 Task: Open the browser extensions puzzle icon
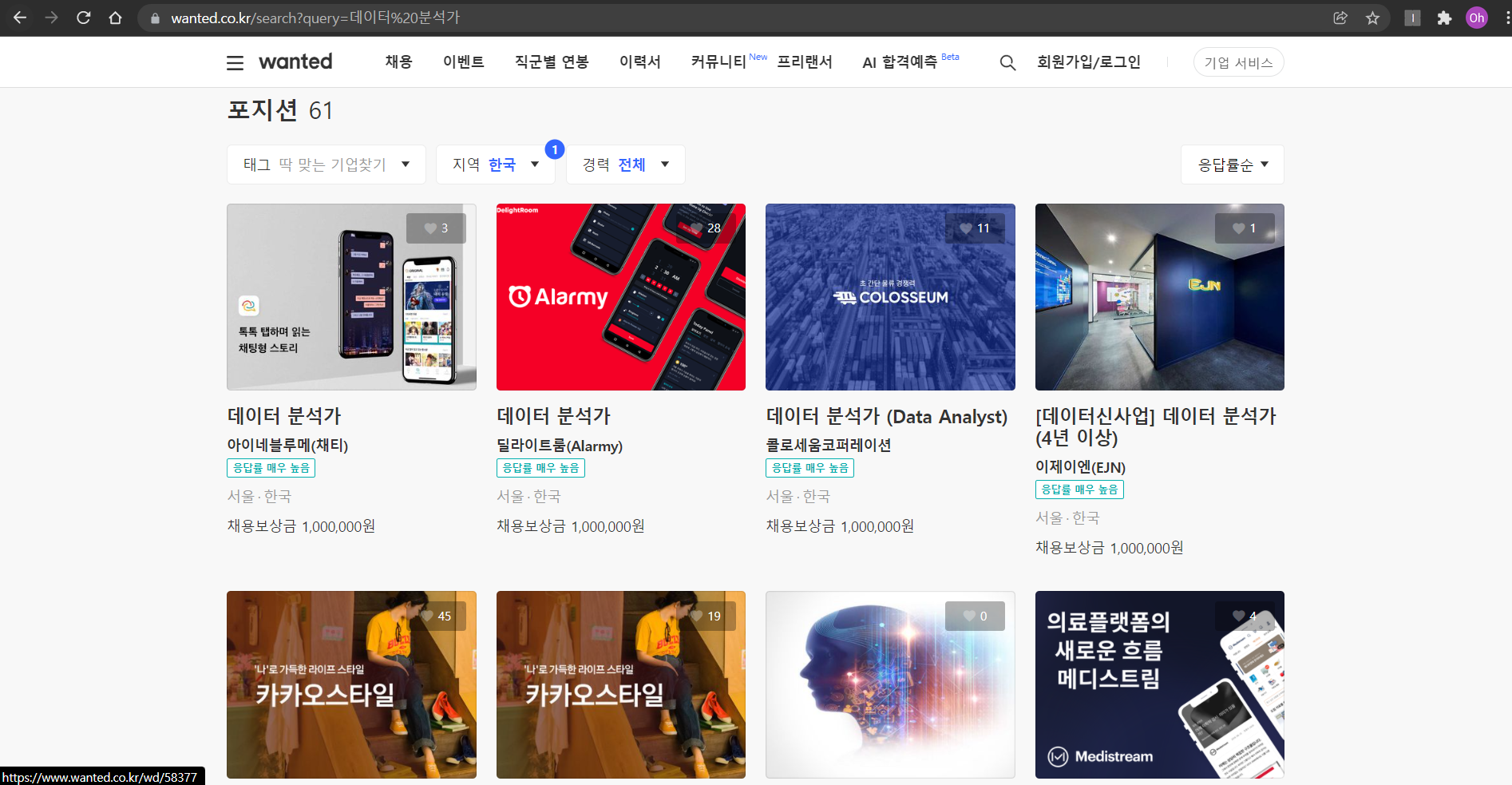[x=1444, y=18]
